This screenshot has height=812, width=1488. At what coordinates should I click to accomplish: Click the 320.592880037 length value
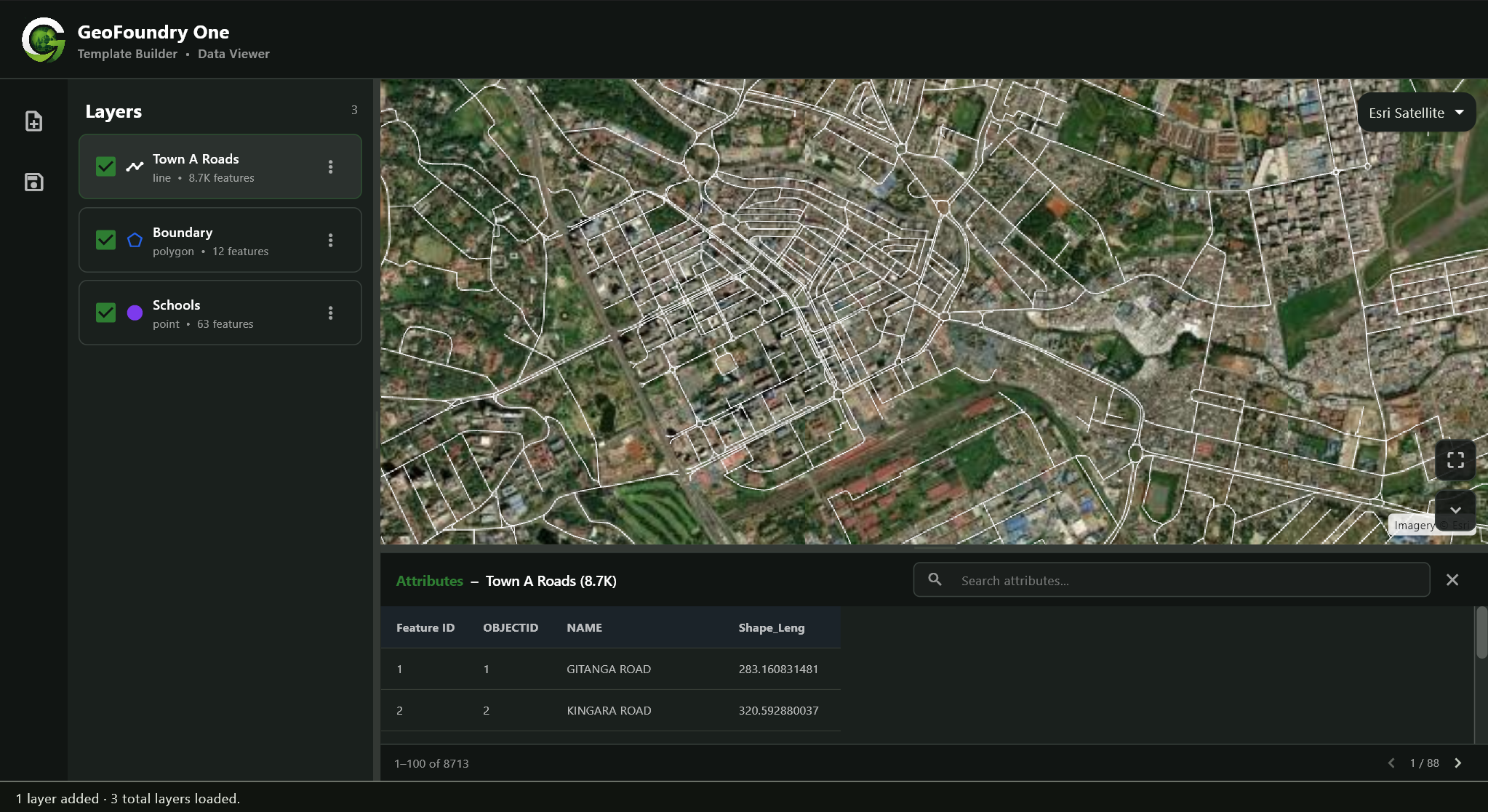778,710
